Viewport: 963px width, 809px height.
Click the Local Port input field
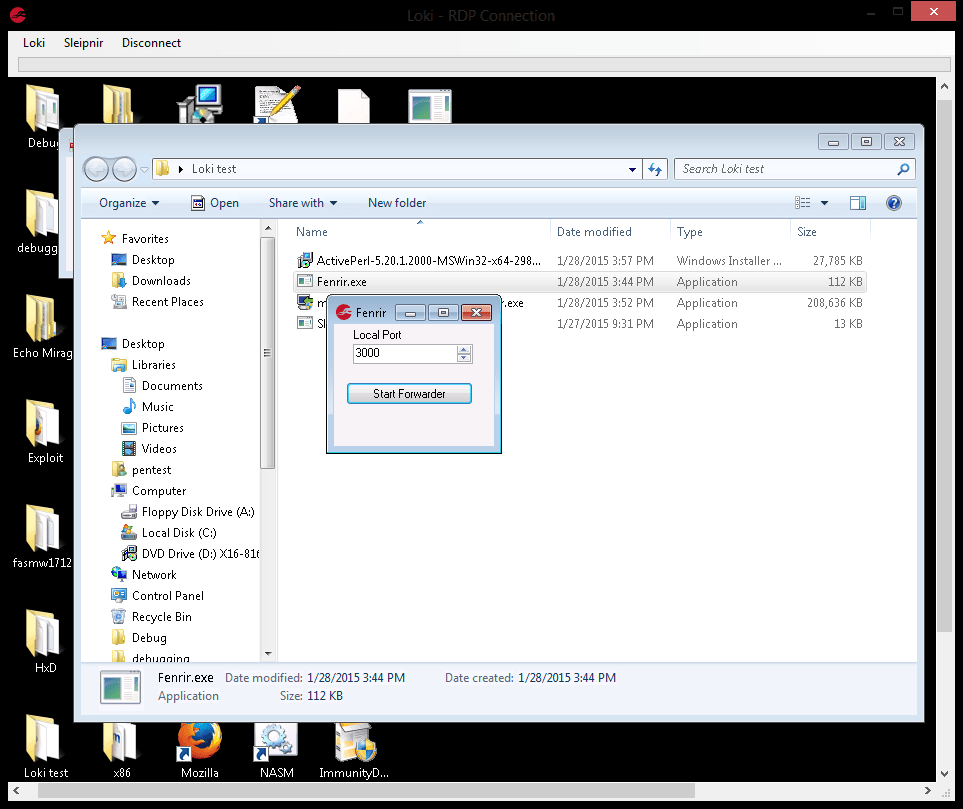(404, 353)
